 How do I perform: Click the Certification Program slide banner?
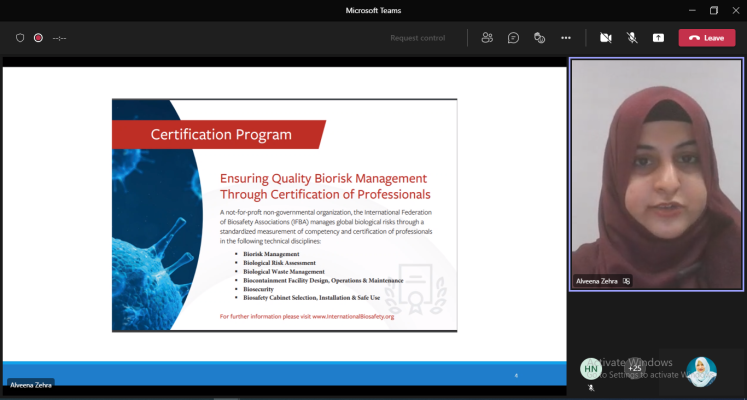(220, 134)
